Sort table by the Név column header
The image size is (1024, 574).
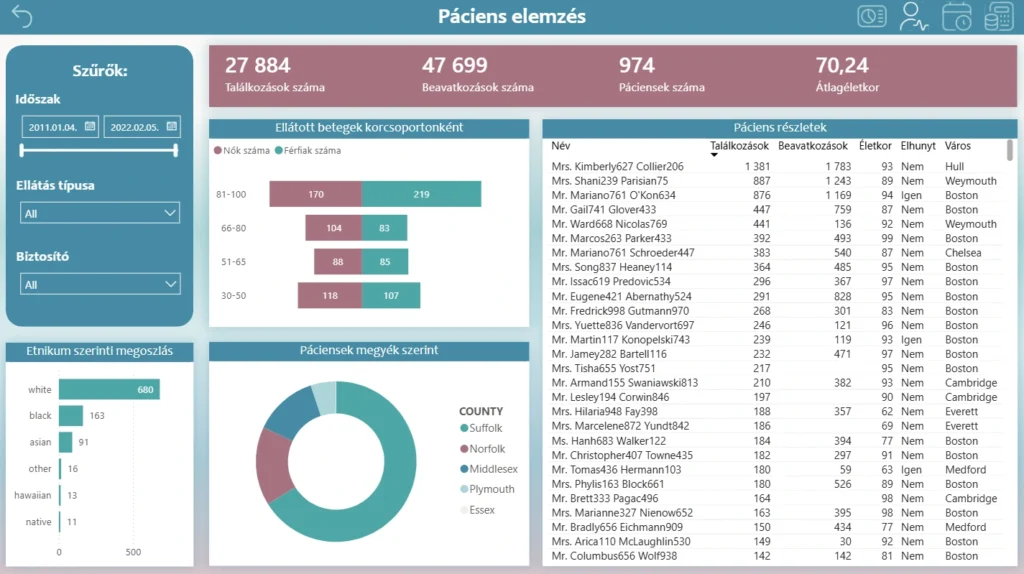tap(561, 146)
